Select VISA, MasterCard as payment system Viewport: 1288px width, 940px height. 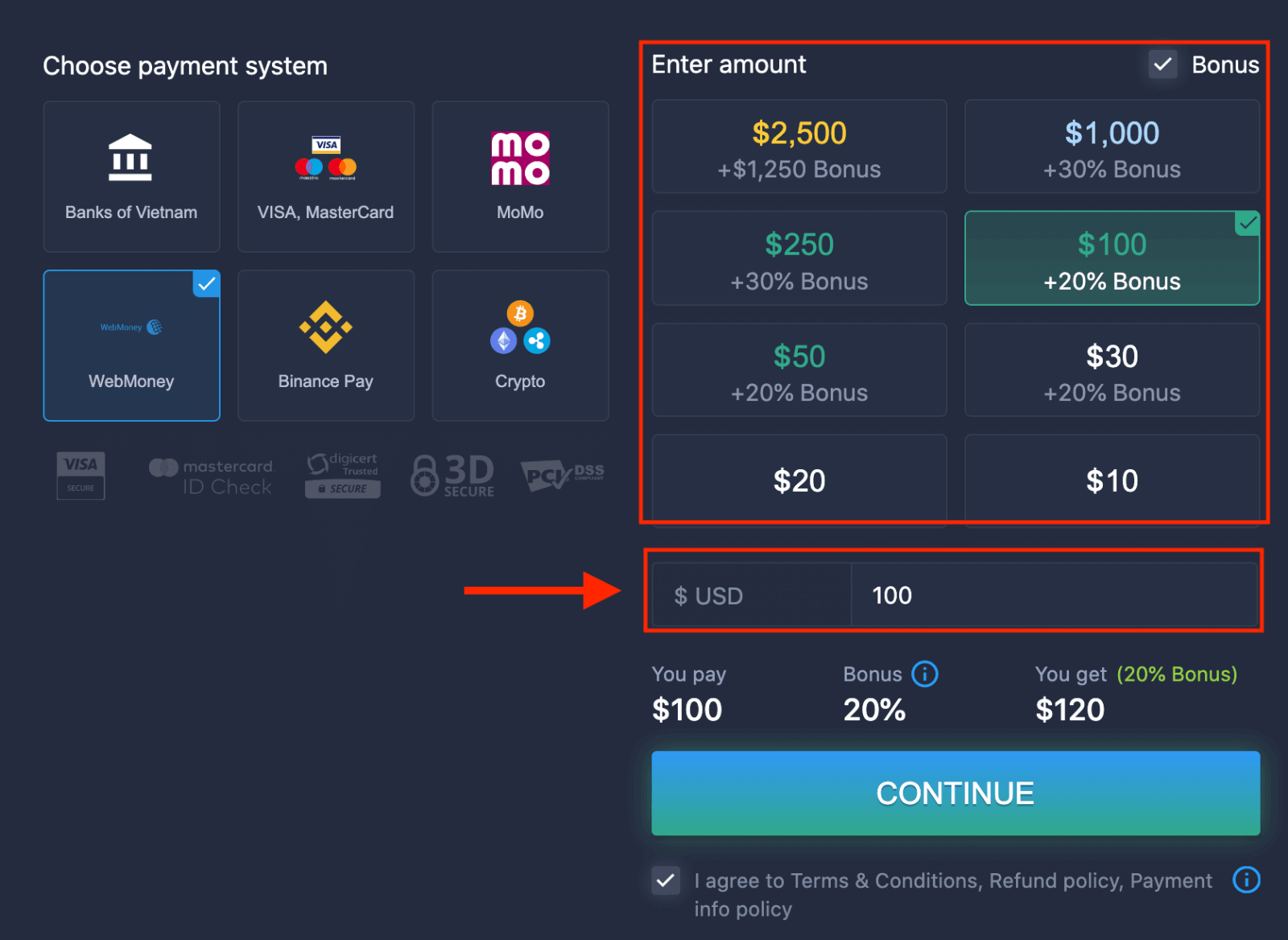coord(325,175)
